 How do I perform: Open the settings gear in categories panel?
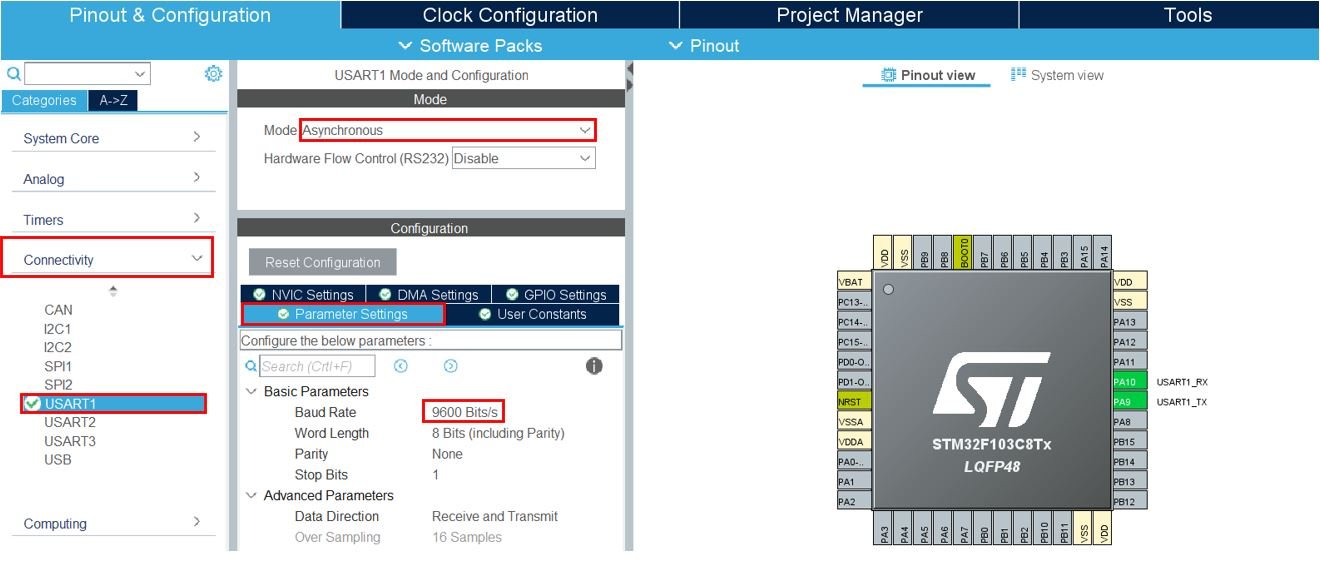pyautogui.click(x=213, y=74)
